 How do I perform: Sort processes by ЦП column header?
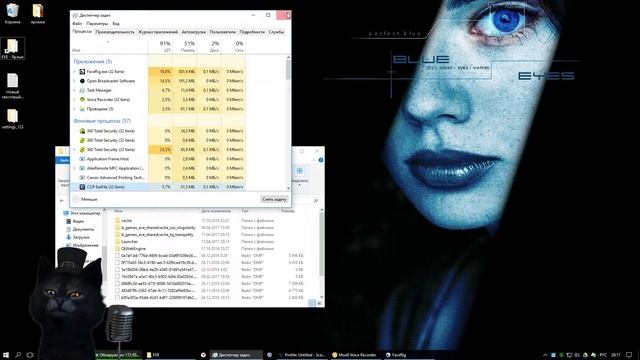[x=161, y=47]
